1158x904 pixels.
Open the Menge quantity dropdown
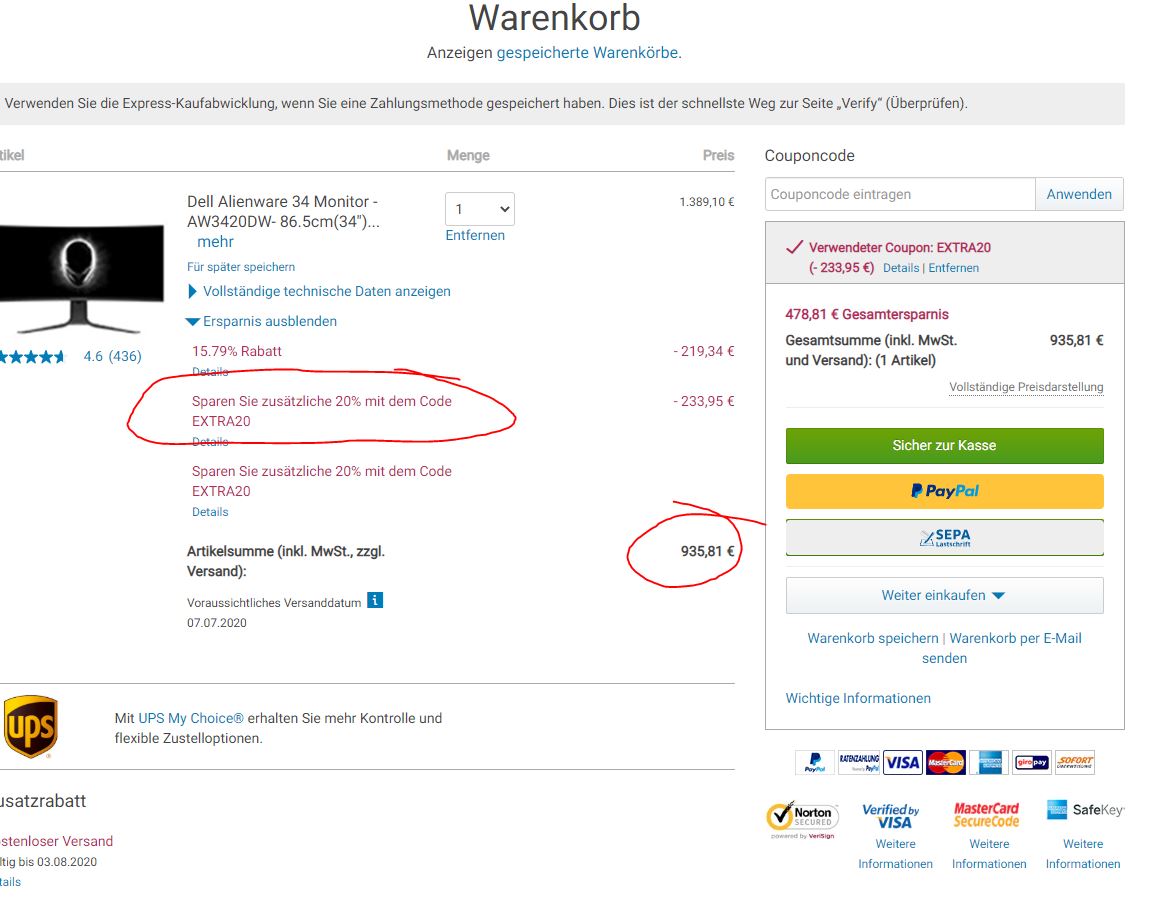point(480,209)
